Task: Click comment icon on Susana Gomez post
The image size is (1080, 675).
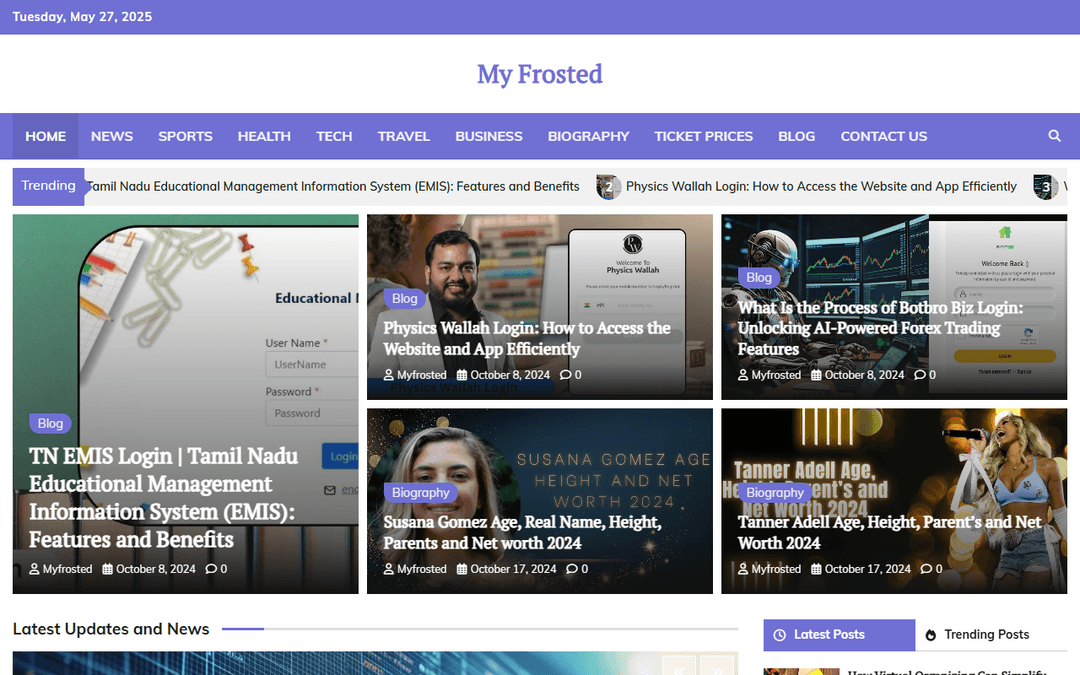Action: tap(572, 569)
